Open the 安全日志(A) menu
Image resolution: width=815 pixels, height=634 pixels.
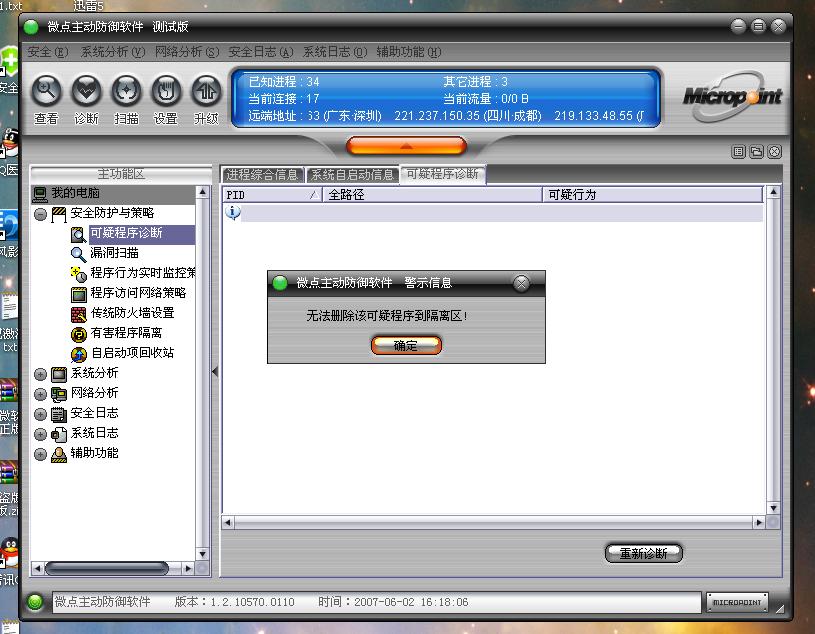click(261, 52)
